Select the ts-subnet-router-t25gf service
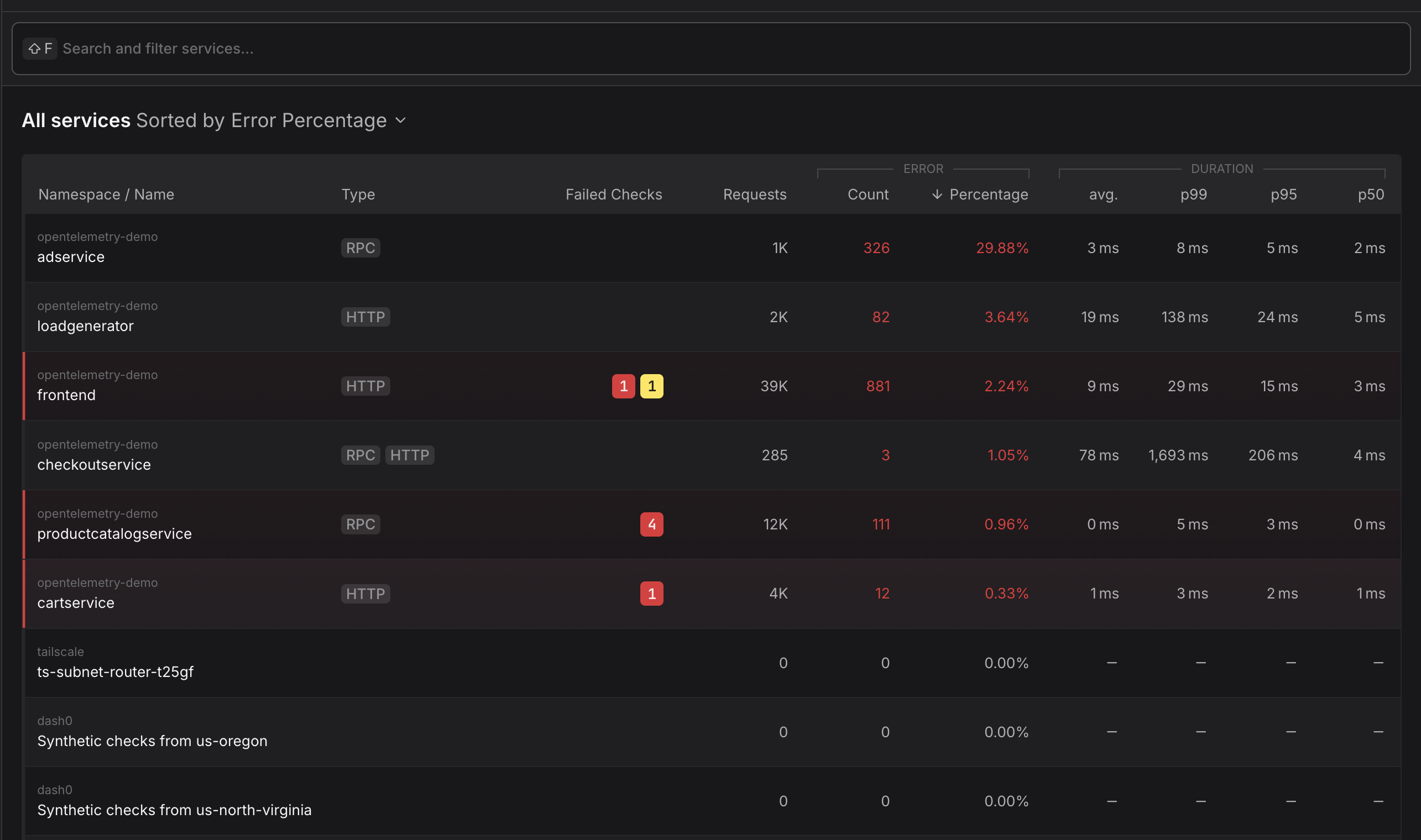 [116, 672]
